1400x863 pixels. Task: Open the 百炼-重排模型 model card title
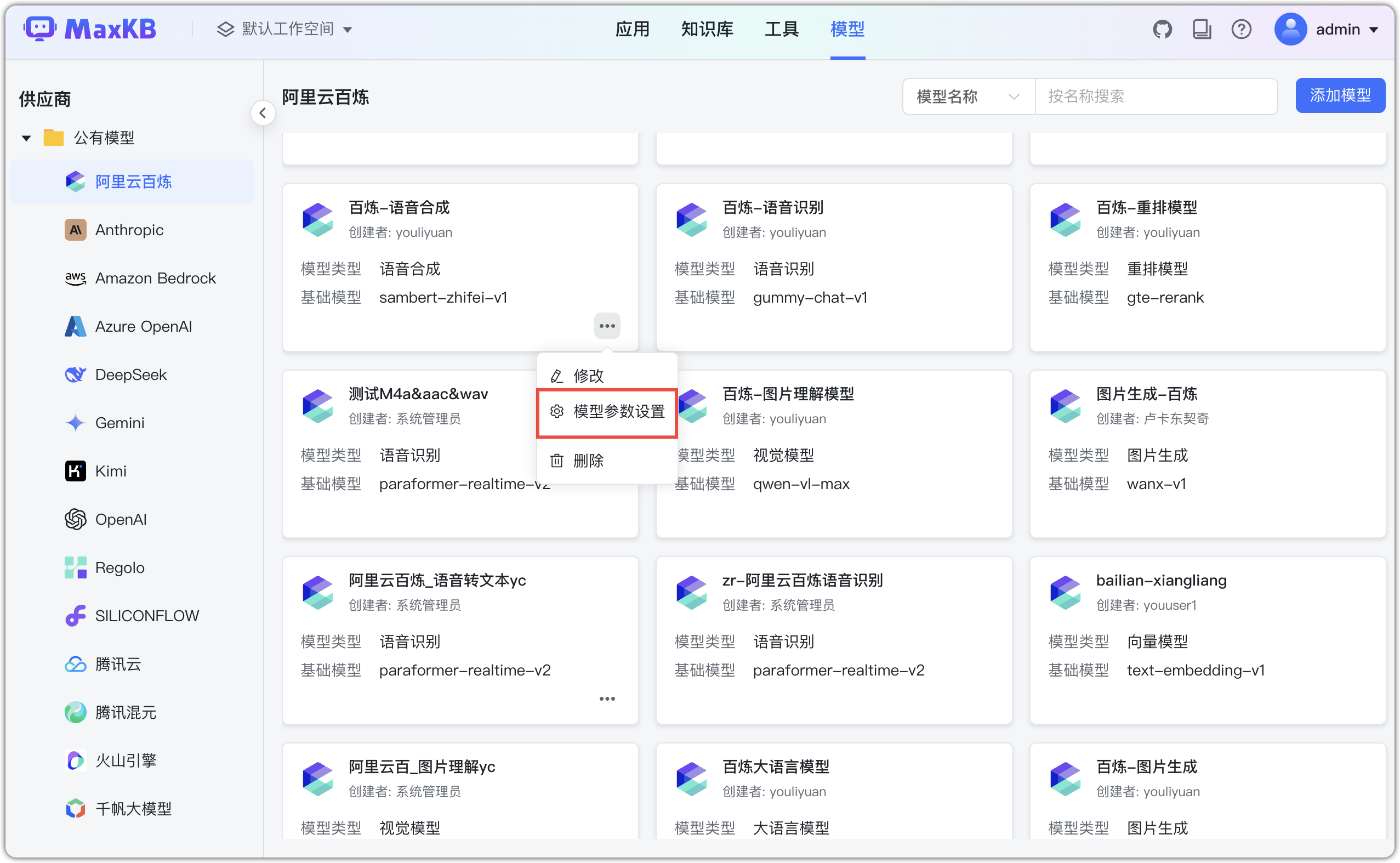[x=1146, y=208]
